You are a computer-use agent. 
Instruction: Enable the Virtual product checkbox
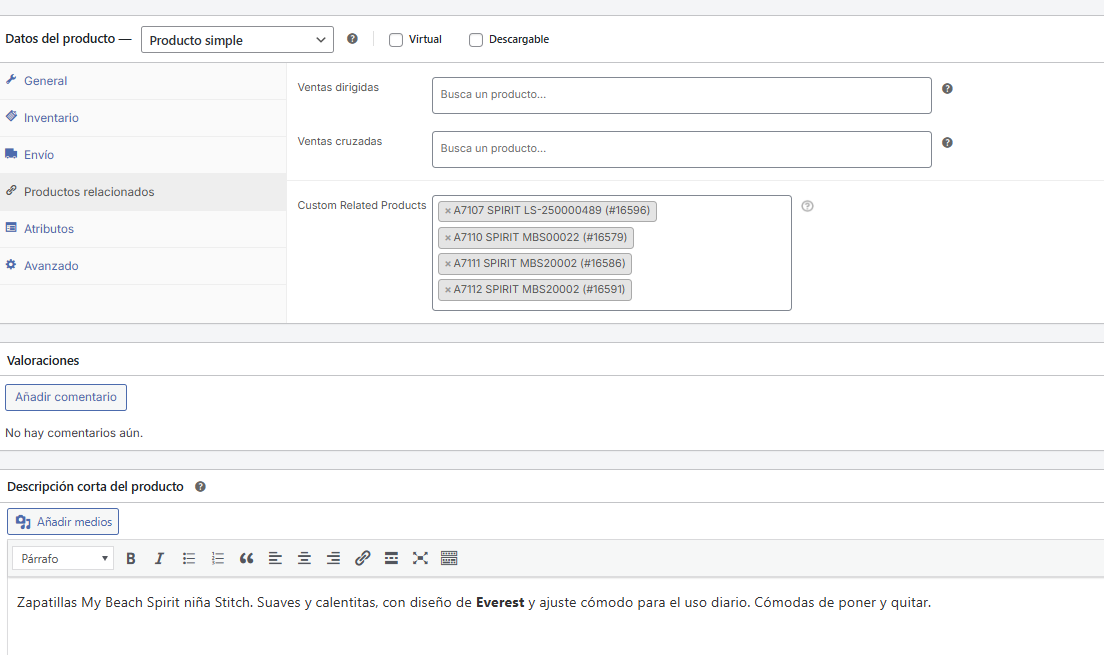(396, 40)
